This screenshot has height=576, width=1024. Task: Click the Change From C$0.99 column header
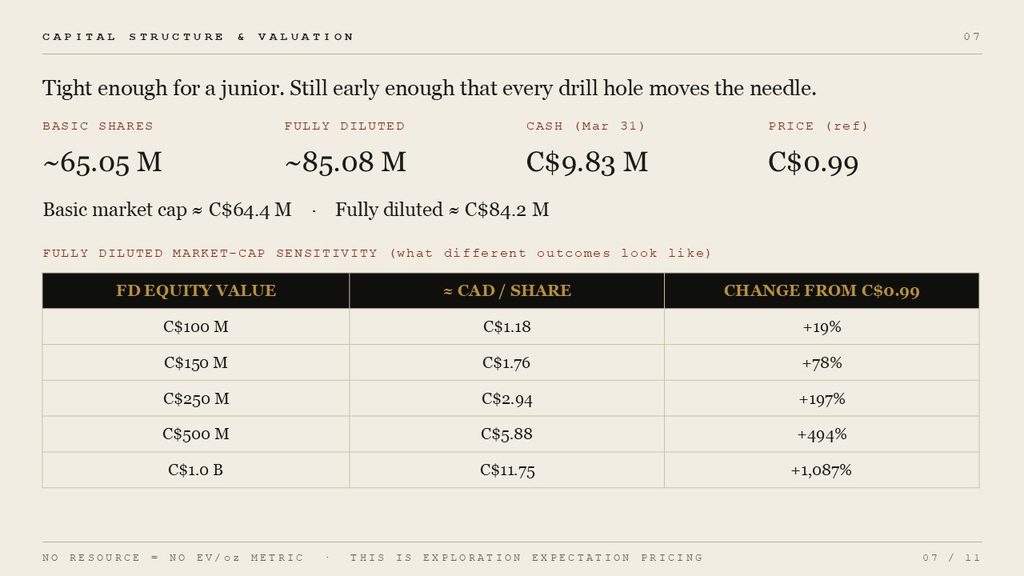(822, 291)
